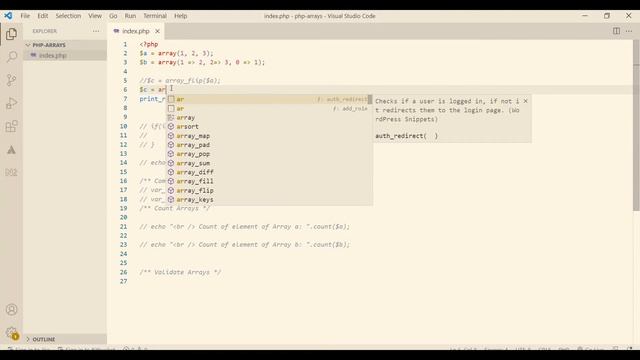Choose the add_role snippet suggestion
The height and width of the screenshot is (360, 640).
point(268,109)
